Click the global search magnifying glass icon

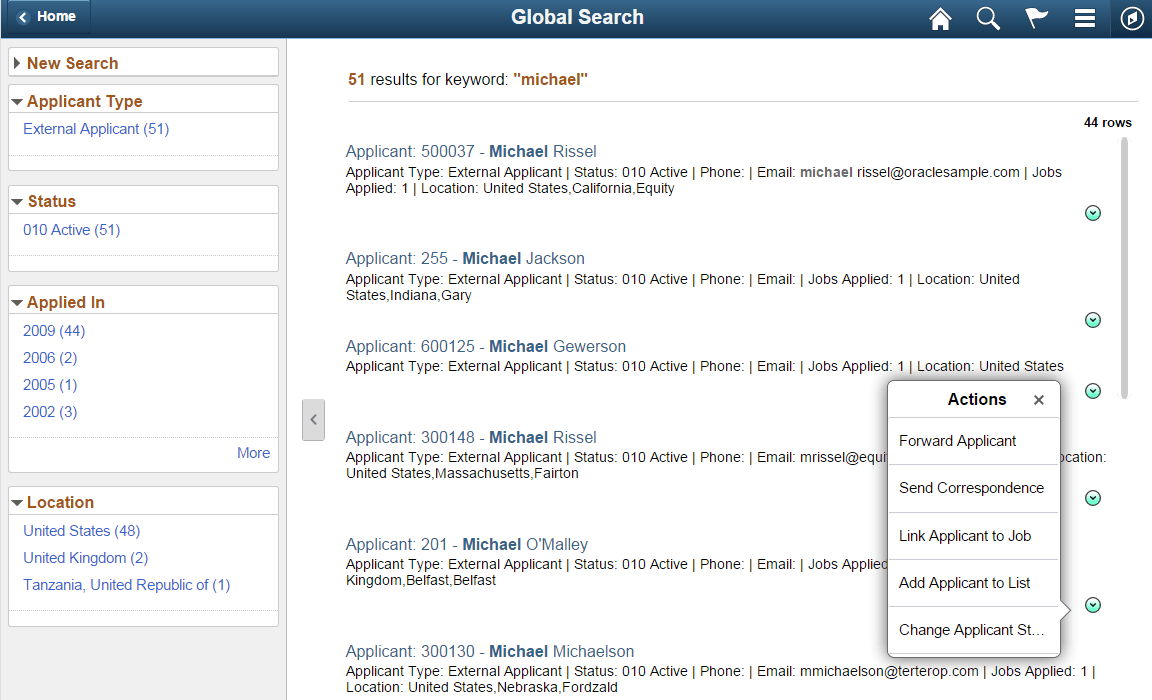988,18
